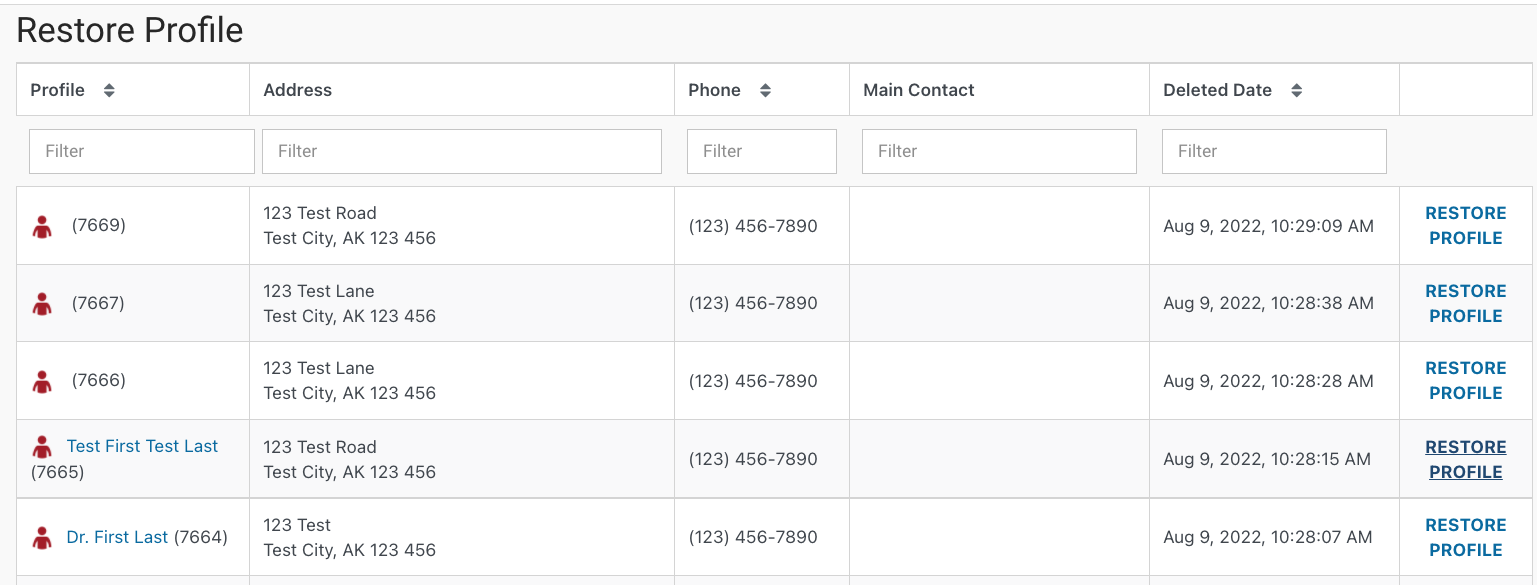Focus the Profile filter field
Screen dimensions: 1537x585
click(142, 151)
